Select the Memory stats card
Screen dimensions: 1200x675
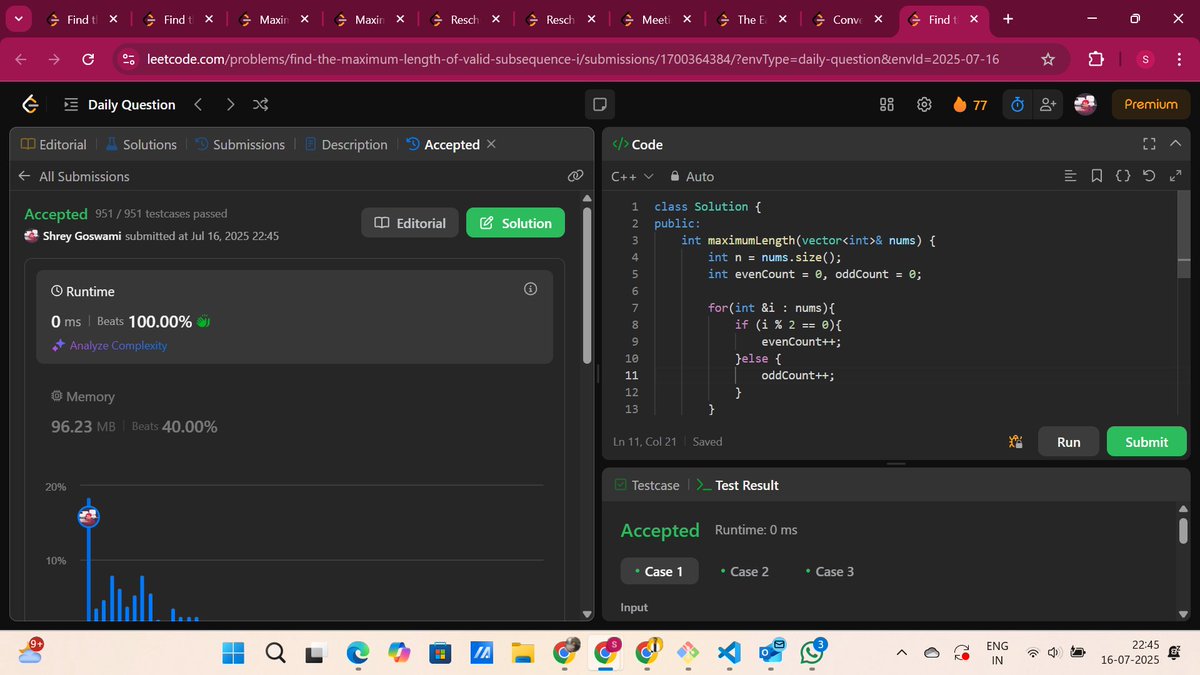click(x=294, y=412)
